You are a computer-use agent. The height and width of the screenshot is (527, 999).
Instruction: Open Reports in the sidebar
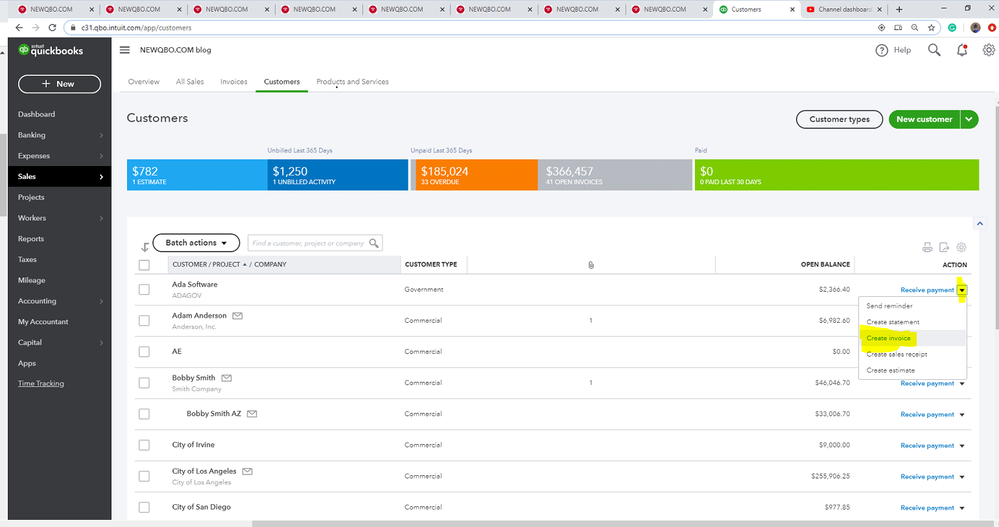pos(31,239)
